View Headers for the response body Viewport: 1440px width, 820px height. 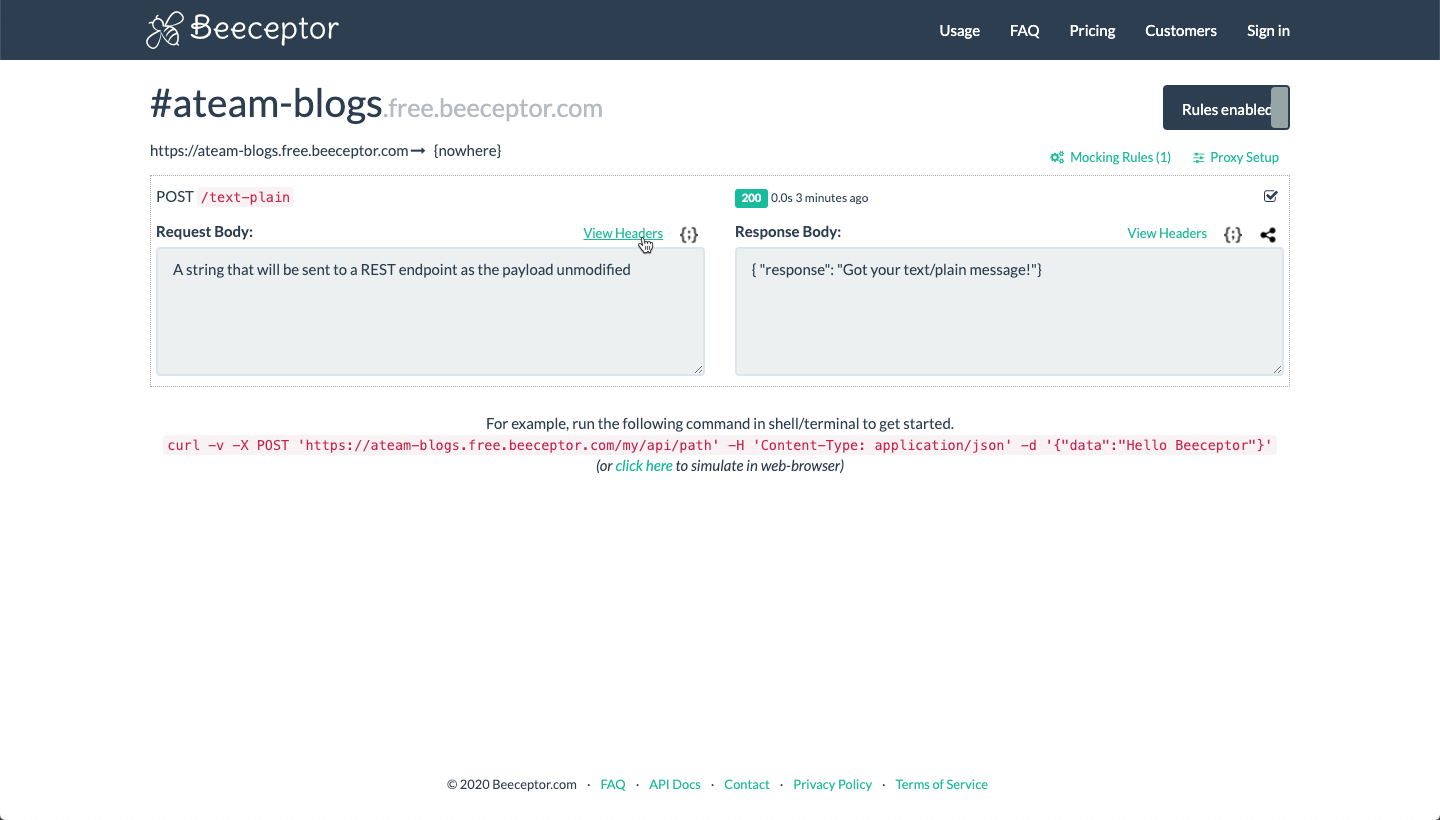[x=1167, y=233]
